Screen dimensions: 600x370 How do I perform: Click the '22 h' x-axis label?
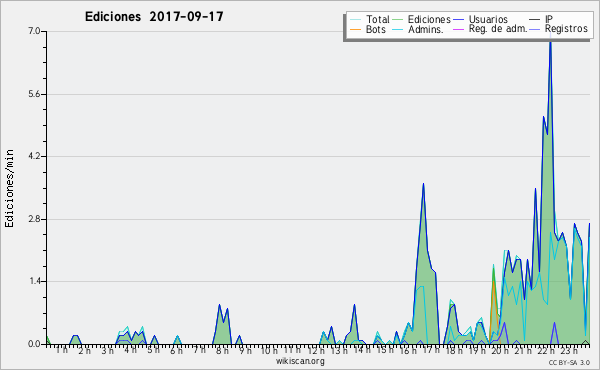546,350
